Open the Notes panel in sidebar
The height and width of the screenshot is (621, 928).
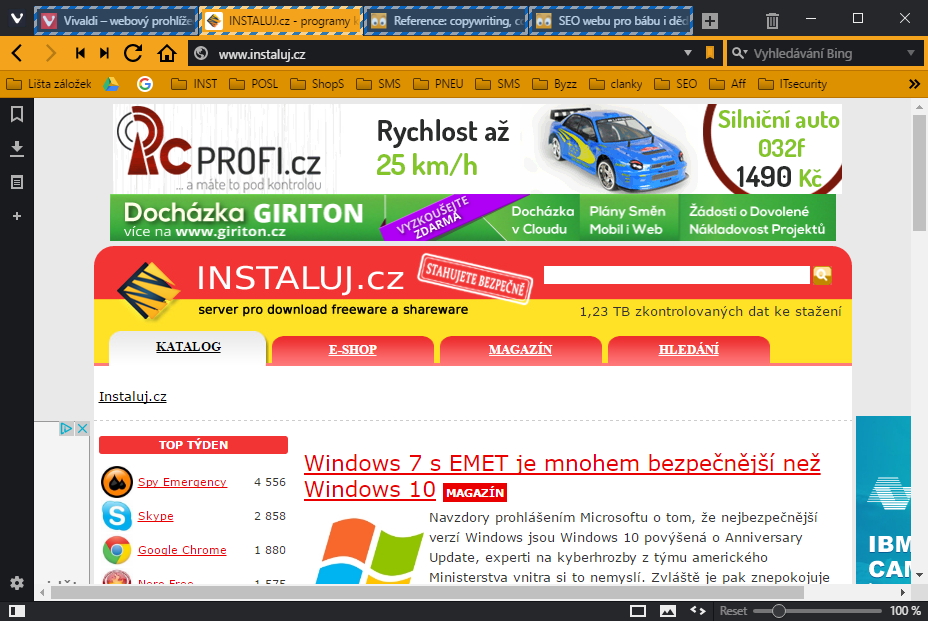pyautogui.click(x=17, y=182)
